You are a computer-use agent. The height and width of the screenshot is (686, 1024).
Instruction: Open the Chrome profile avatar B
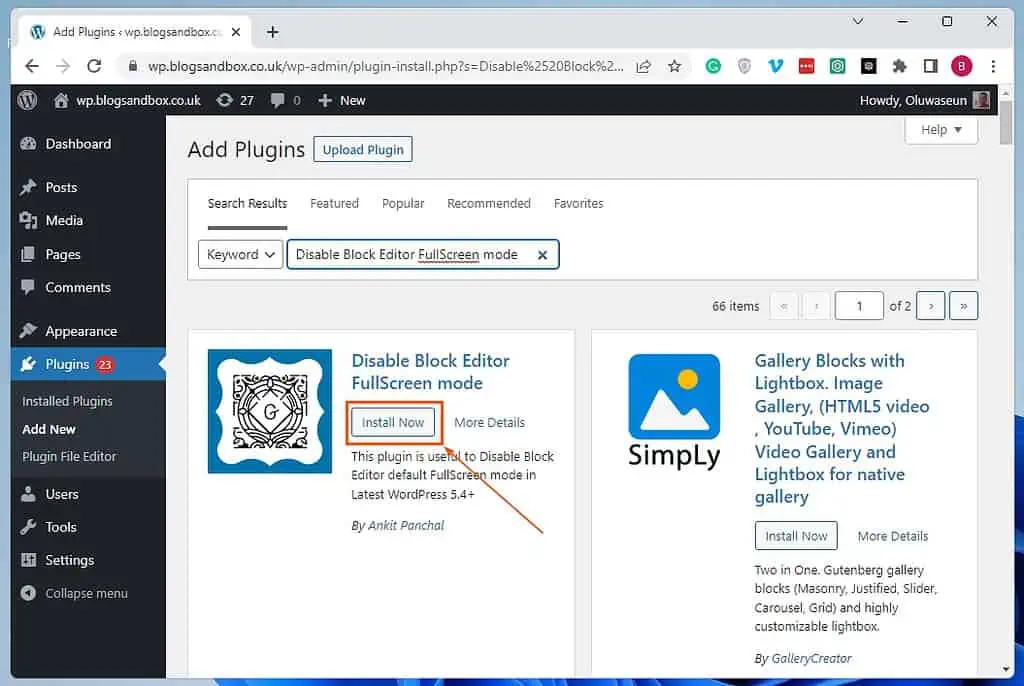tap(961, 66)
